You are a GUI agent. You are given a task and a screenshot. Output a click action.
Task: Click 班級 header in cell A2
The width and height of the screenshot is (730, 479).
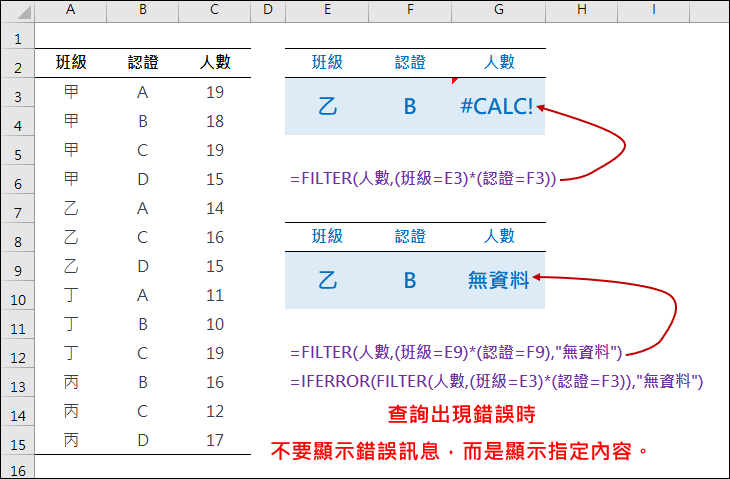coord(71,62)
